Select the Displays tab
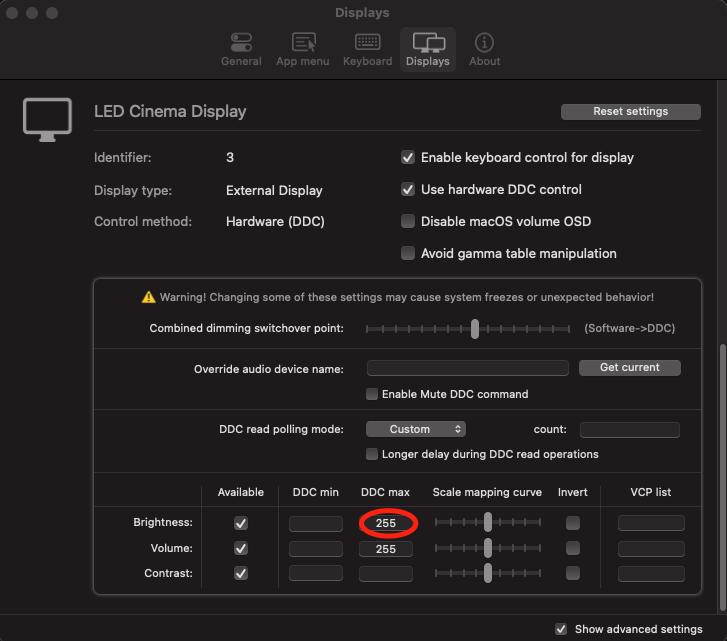 pos(427,49)
